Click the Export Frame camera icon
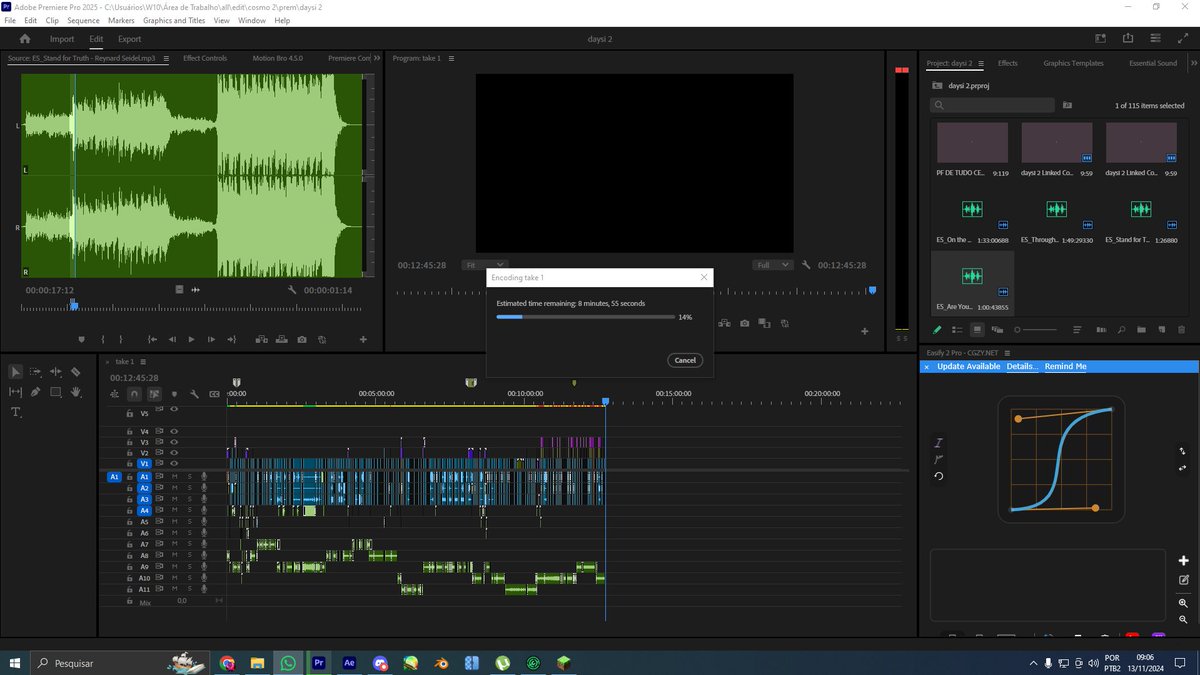Viewport: 1200px width, 675px height. point(302,339)
